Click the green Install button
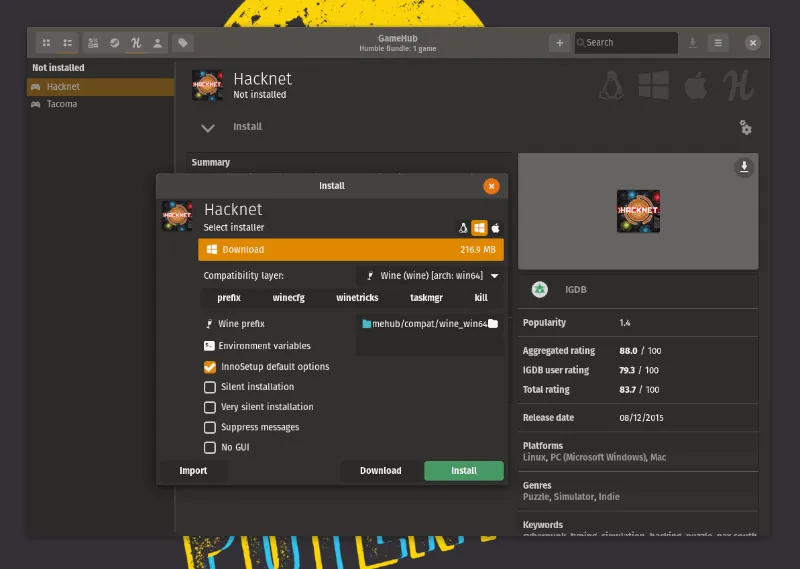 pyautogui.click(x=464, y=471)
